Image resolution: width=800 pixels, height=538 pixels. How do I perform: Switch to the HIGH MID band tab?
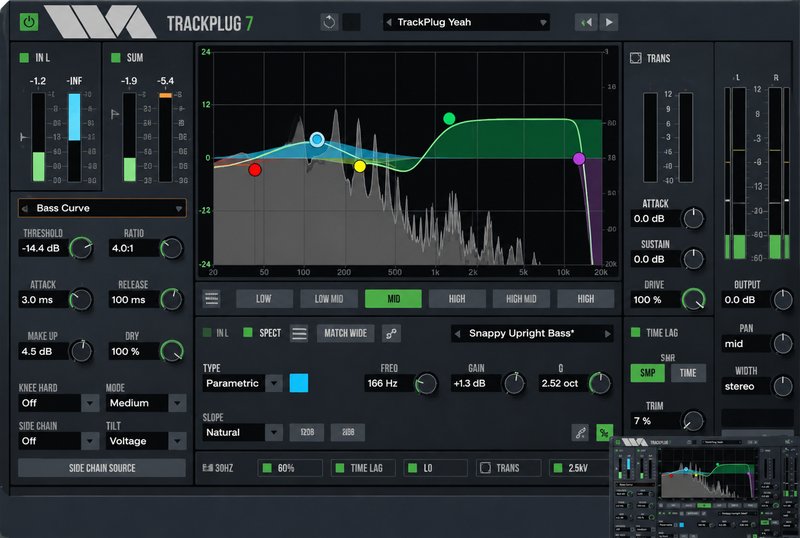(521, 299)
